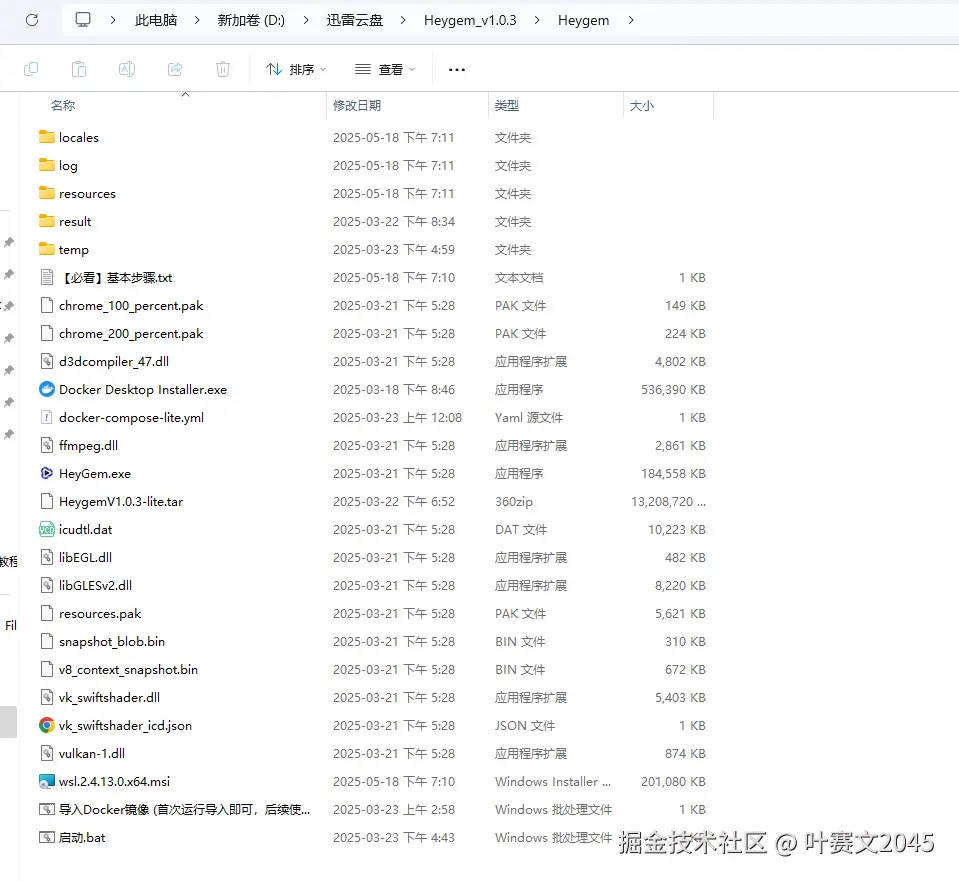Click the icudtl.dat file icon
The height and width of the screenshot is (881, 959).
(47, 529)
